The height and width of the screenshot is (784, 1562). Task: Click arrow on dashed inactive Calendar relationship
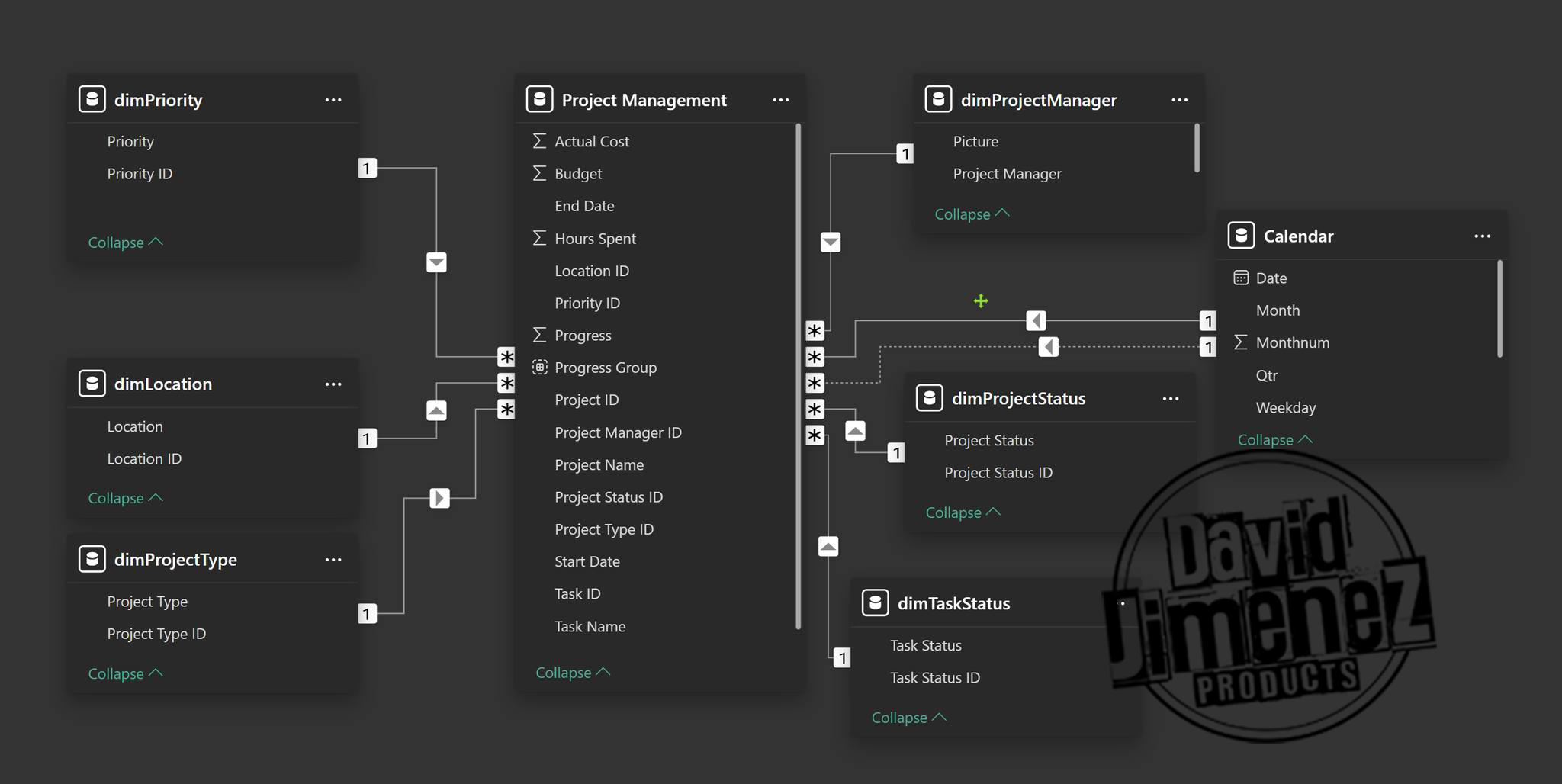[x=1049, y=347]
